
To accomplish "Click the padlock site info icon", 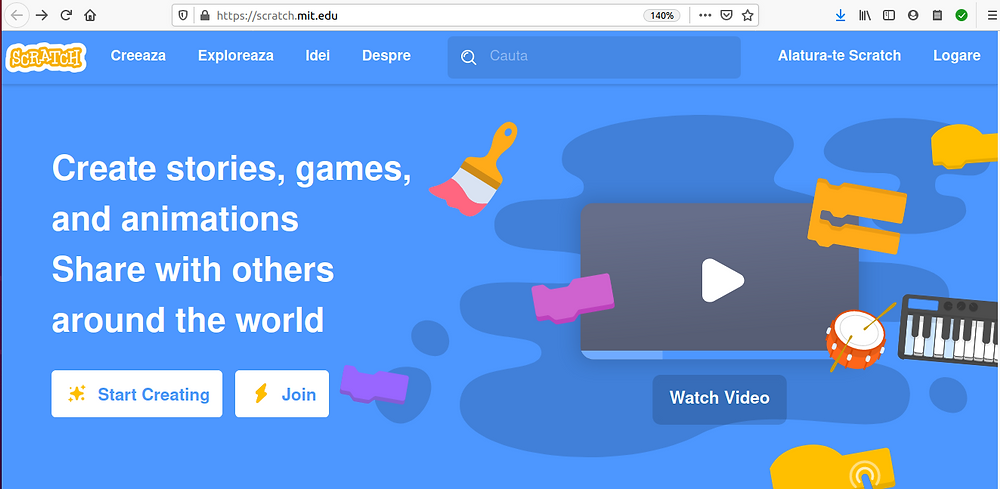I will tap(204, 15).
